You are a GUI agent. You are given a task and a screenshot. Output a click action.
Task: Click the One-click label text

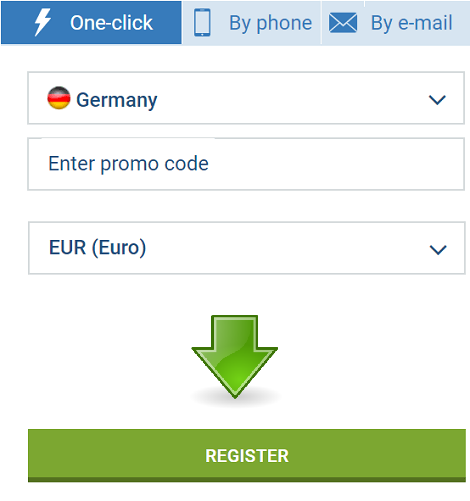111,23
